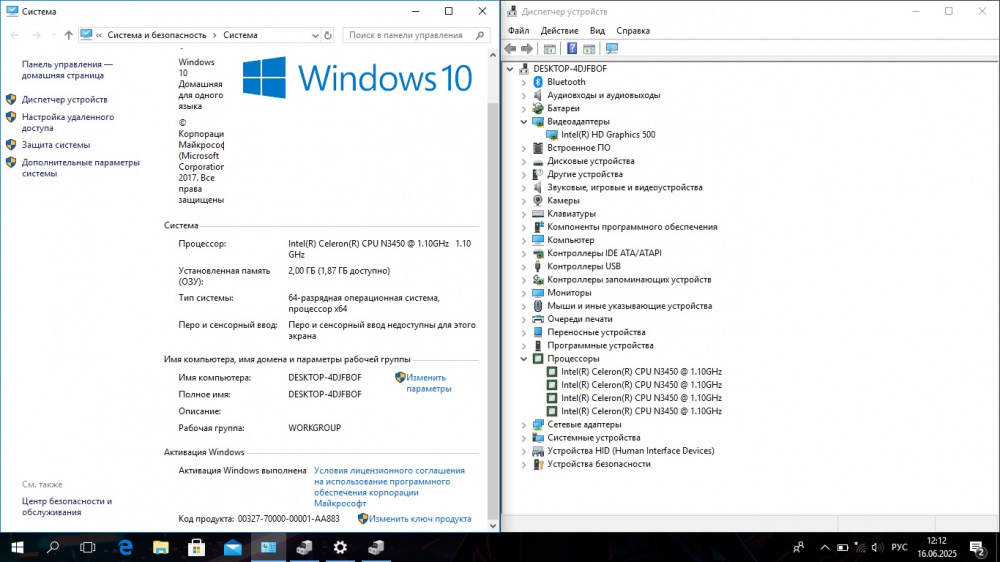Click refresh button beside System address bar
The height and width of the screenshot is (562, 1000).
click(327, 35)
